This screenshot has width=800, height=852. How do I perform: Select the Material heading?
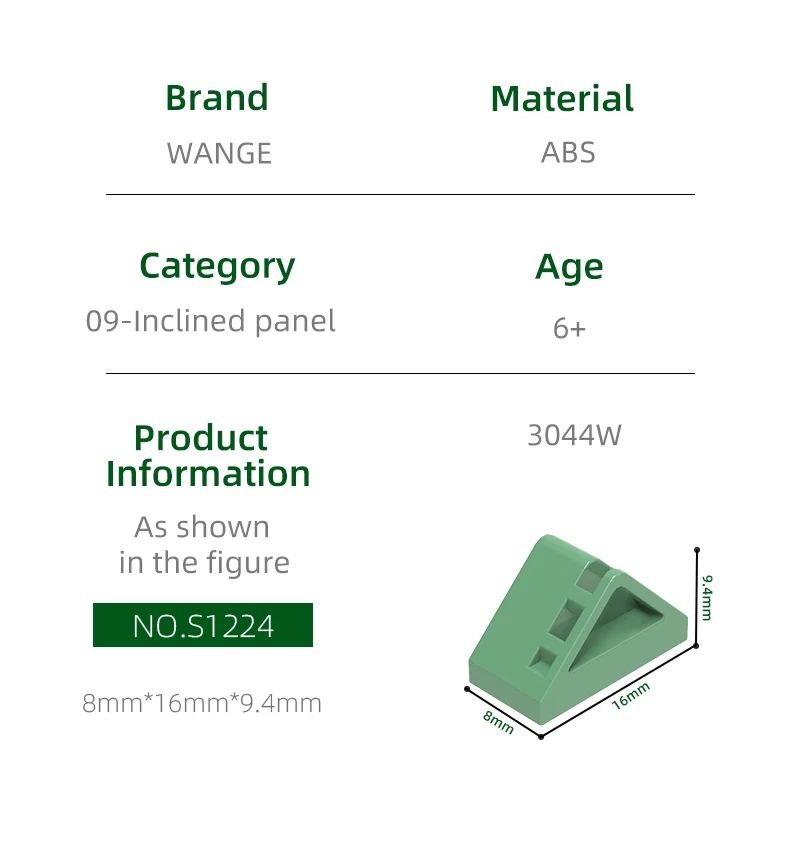click(x=562, y=99)
